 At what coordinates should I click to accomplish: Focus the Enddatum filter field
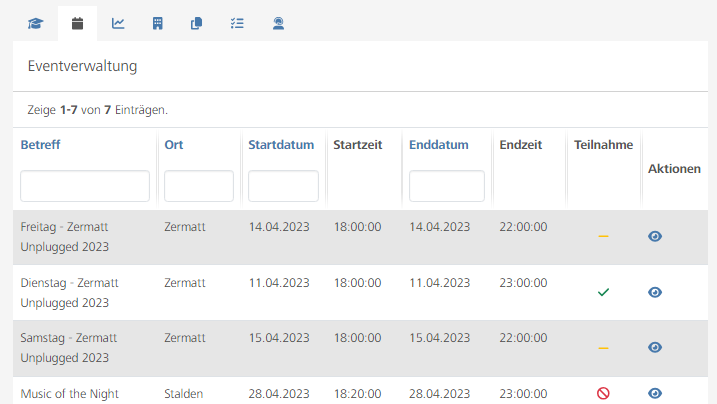pos(446,186)
